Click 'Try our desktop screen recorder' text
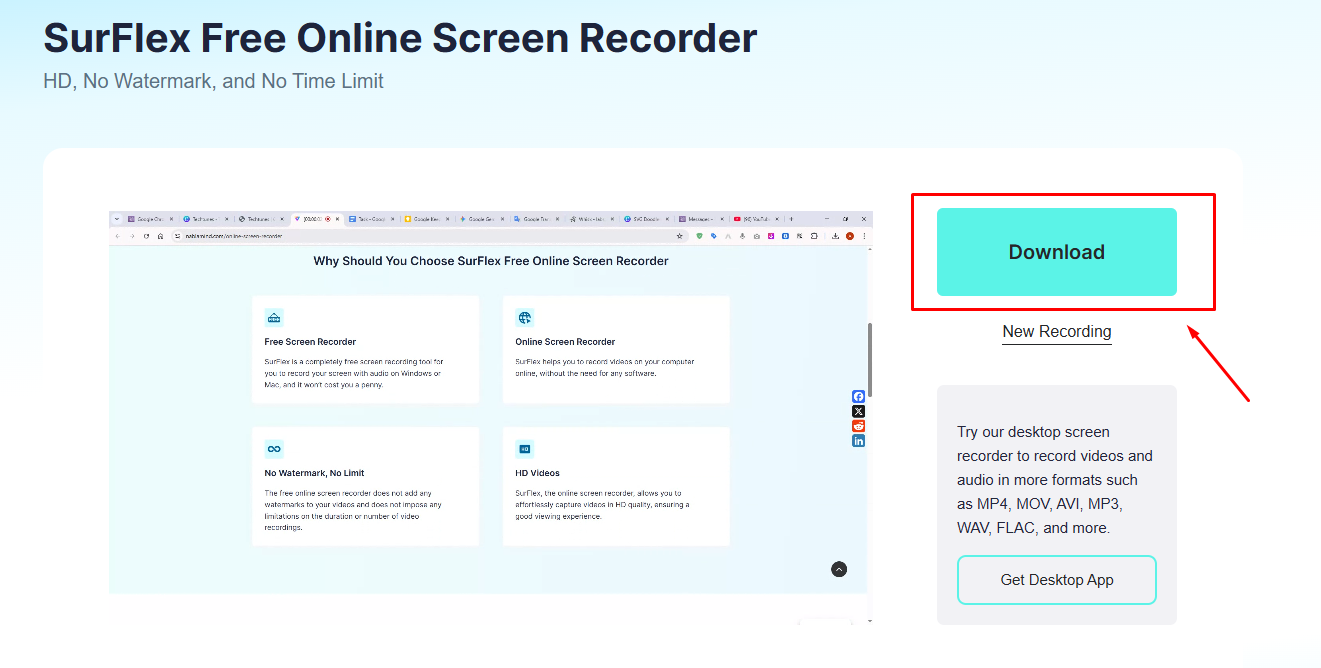Image resolution: width=1321 pixels, height=668 pixels. (1055, 480)
